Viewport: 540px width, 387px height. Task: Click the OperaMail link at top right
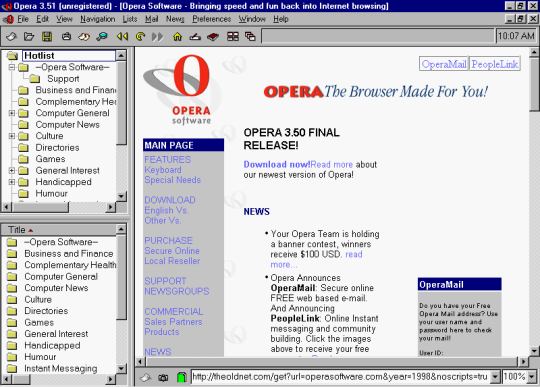[444, 64]
